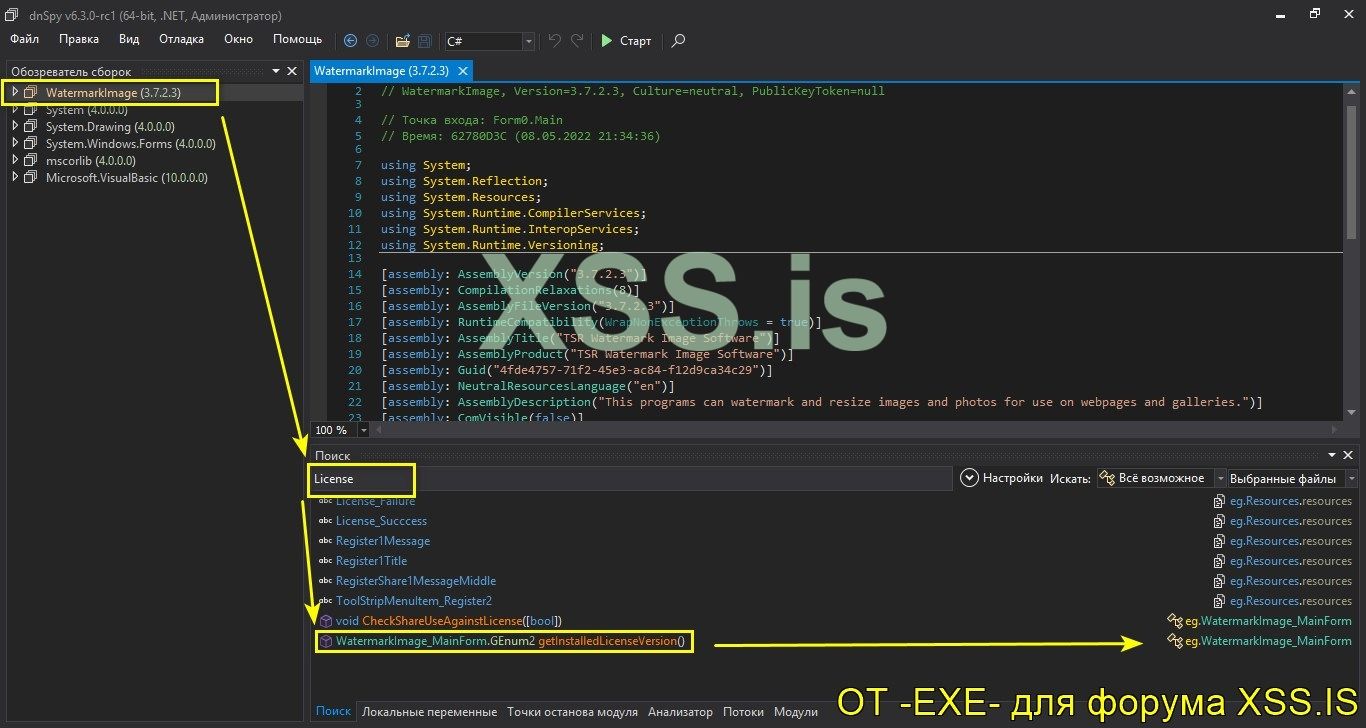Switch to the Модули tab
The image size is (1366, 728).
(x=796, y=712)
